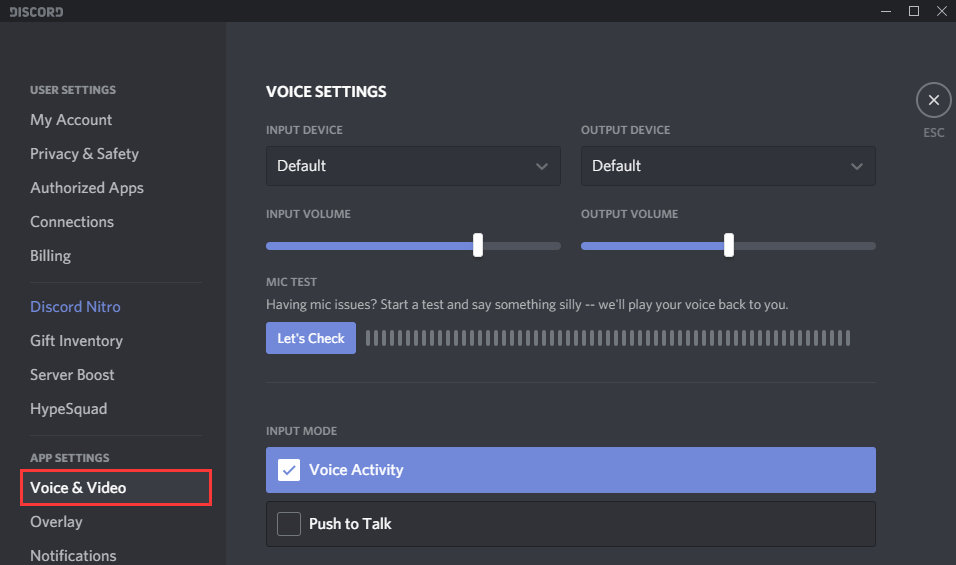
Task: Enable the Push to Talk checkbox
Action: tap(289, 524)
